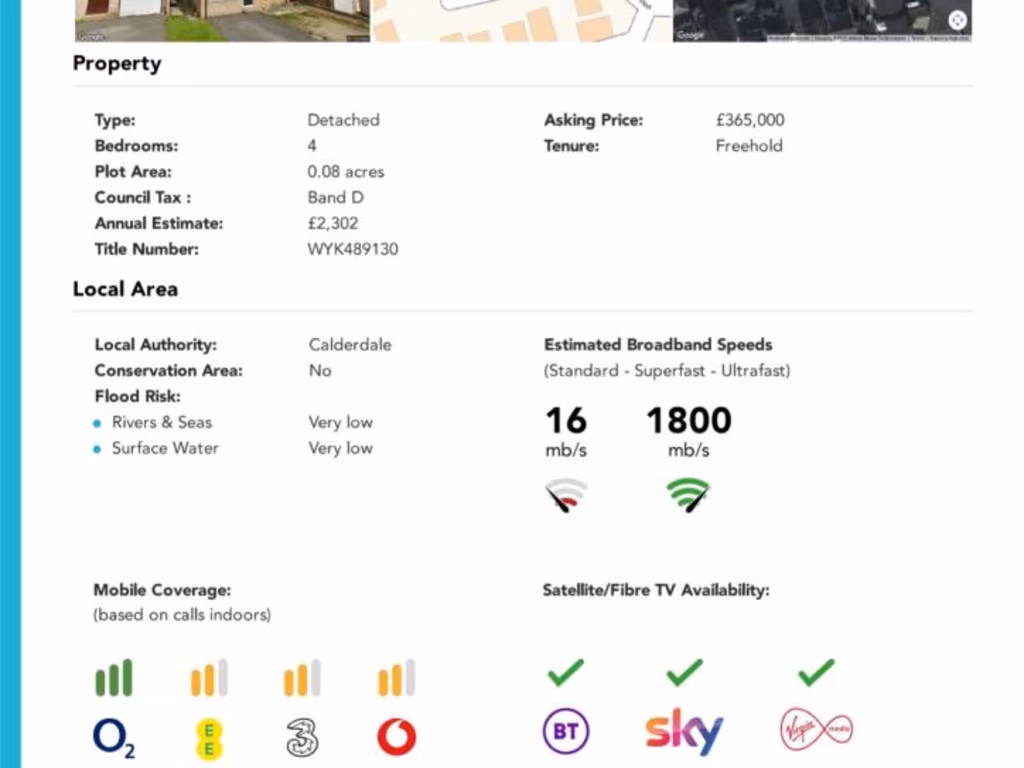Click the orange signal bars above Vodafone
The height and width of the screenshot is (768, 1024).
[396, 678]
